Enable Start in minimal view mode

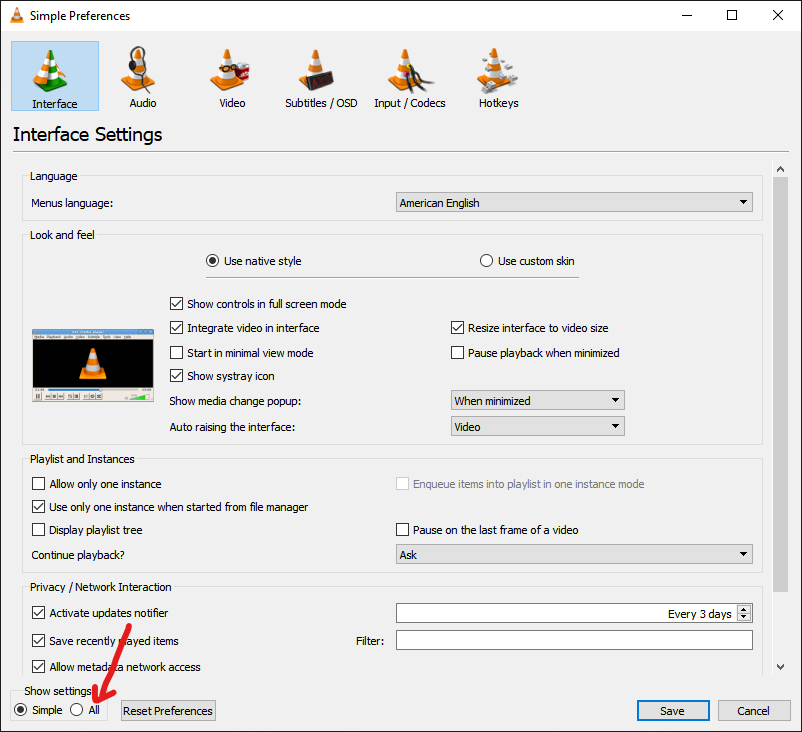(177, 353)
